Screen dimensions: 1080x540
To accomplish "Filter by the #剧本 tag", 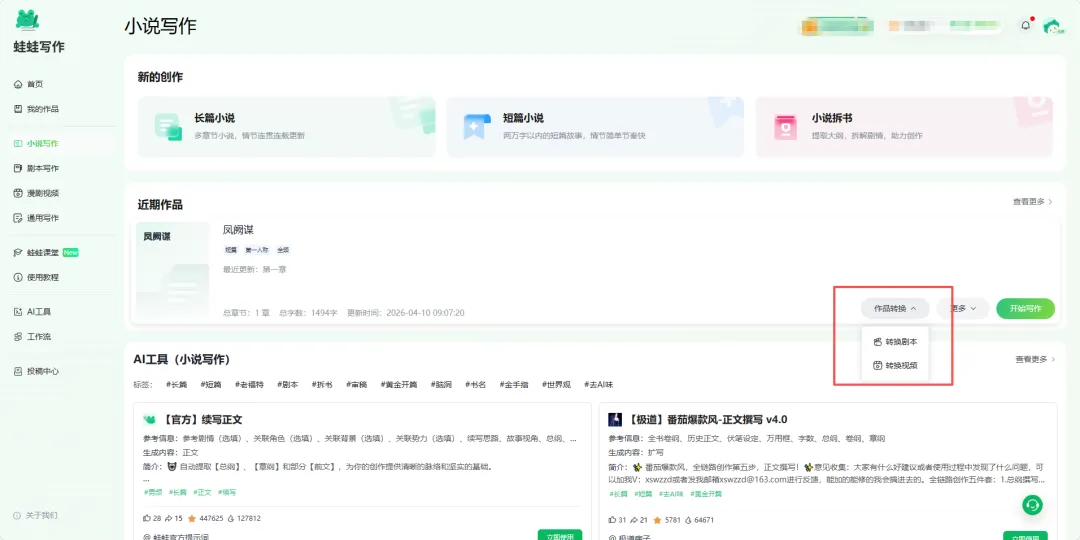I will (x=288, y=384).
